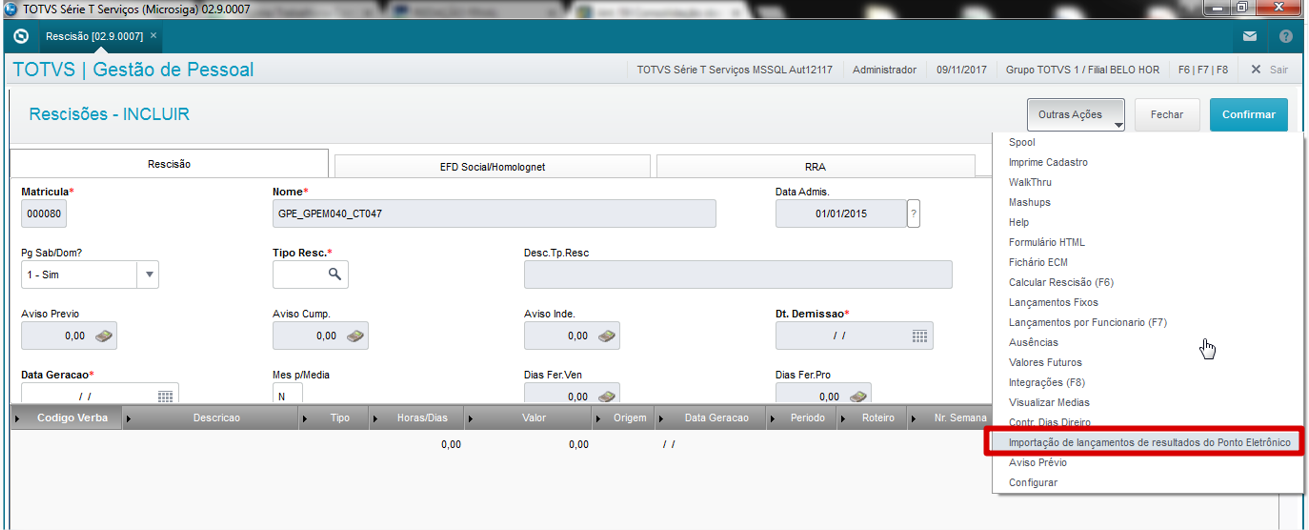Click the Periodo column header
Screen dimensions: 1309x530
coord(807,418)
